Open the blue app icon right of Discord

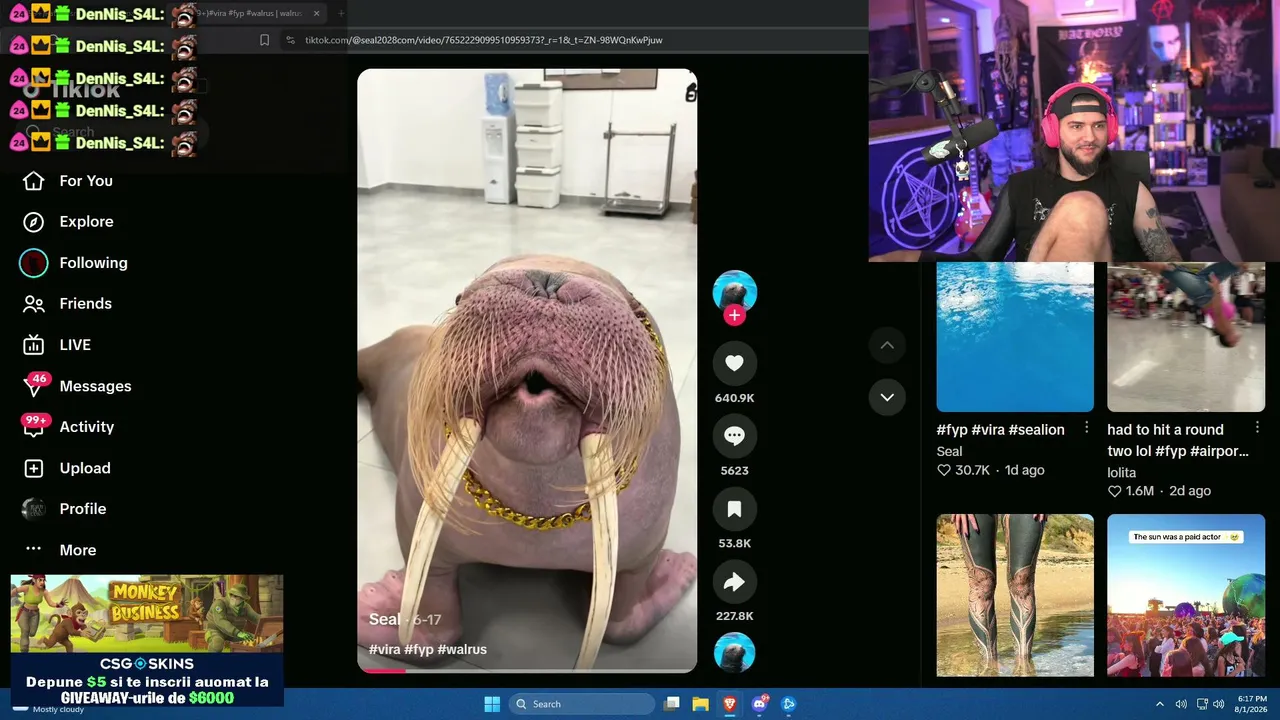click(x=789, y=704)
